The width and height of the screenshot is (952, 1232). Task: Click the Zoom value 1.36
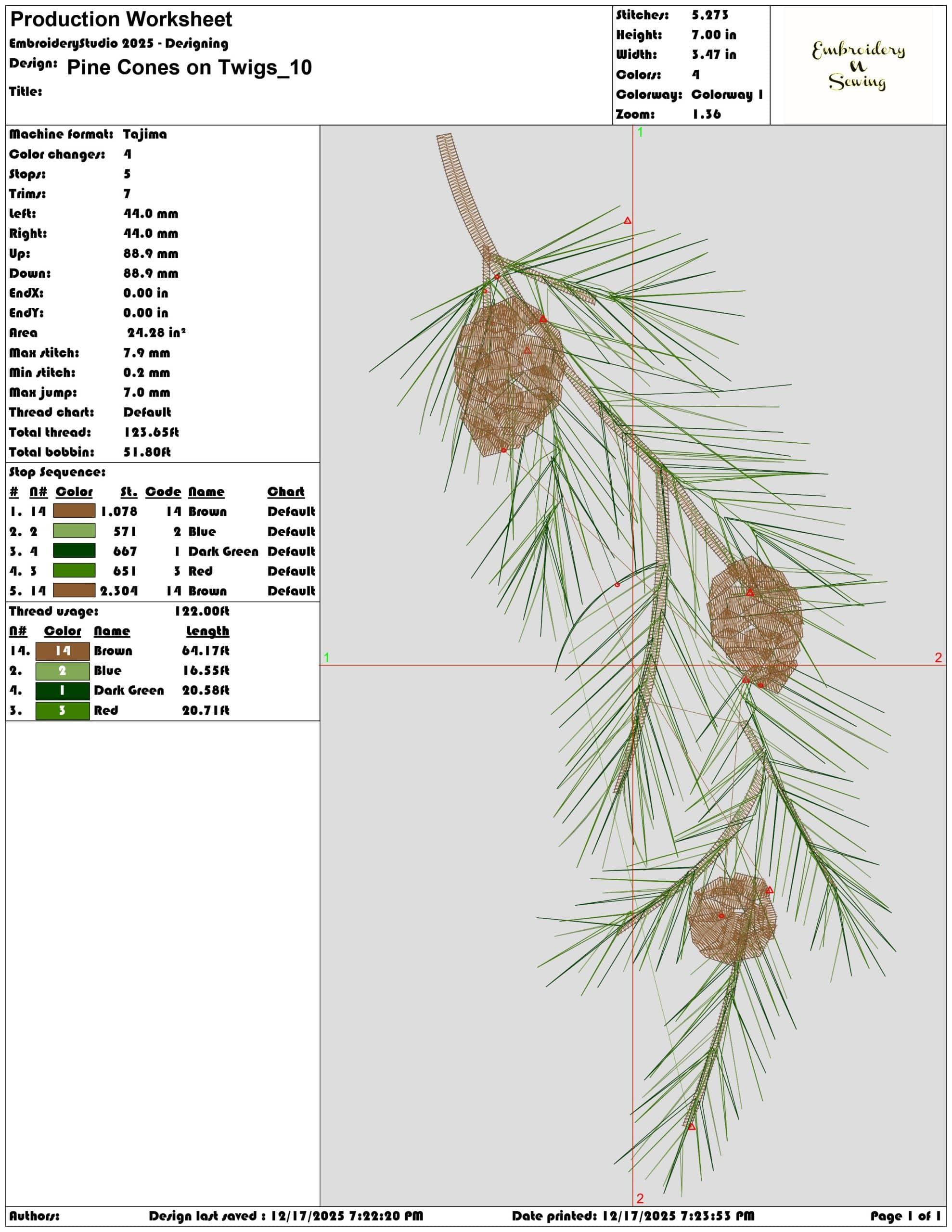[x=707, y=114]
